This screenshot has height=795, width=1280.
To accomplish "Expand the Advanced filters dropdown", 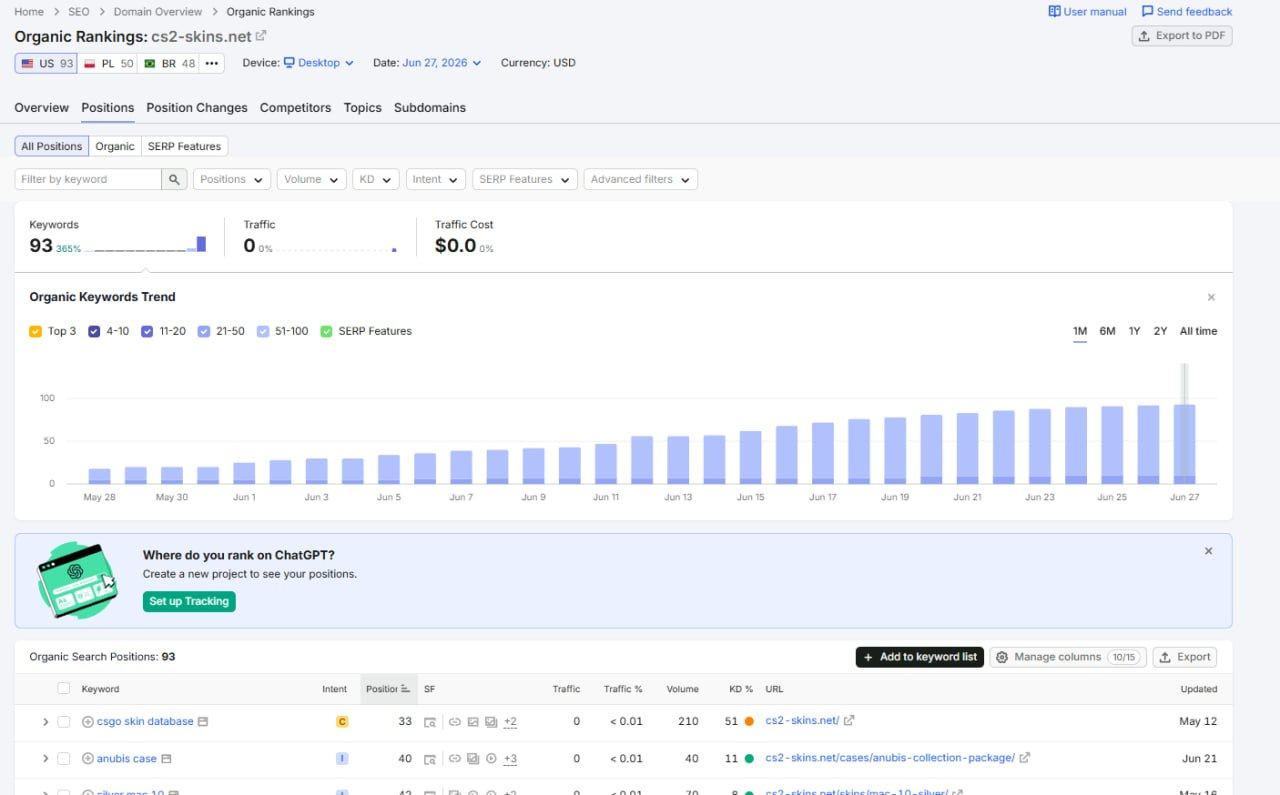I will pos(640,179).
